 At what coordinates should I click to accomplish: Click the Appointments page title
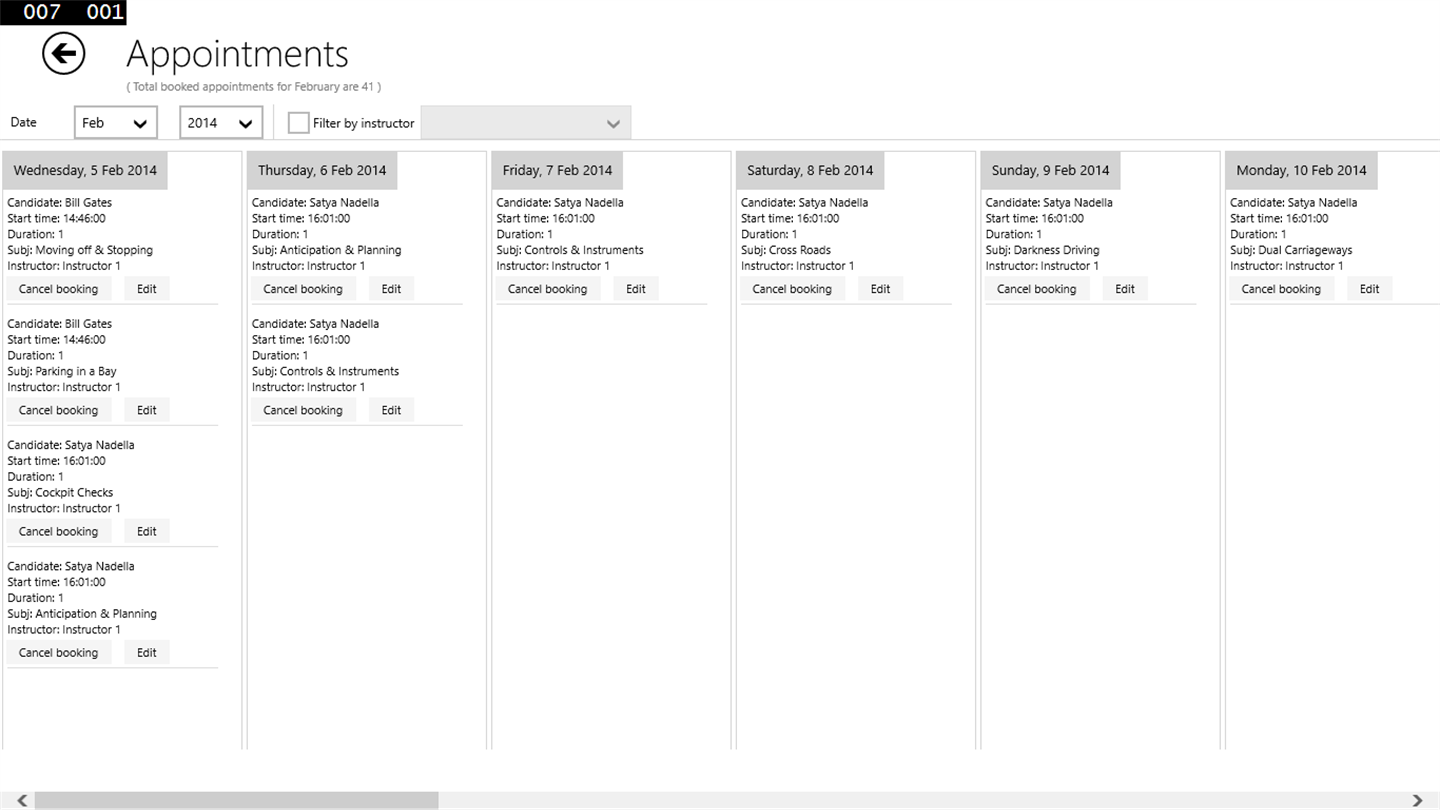click(x=238, y=54)
